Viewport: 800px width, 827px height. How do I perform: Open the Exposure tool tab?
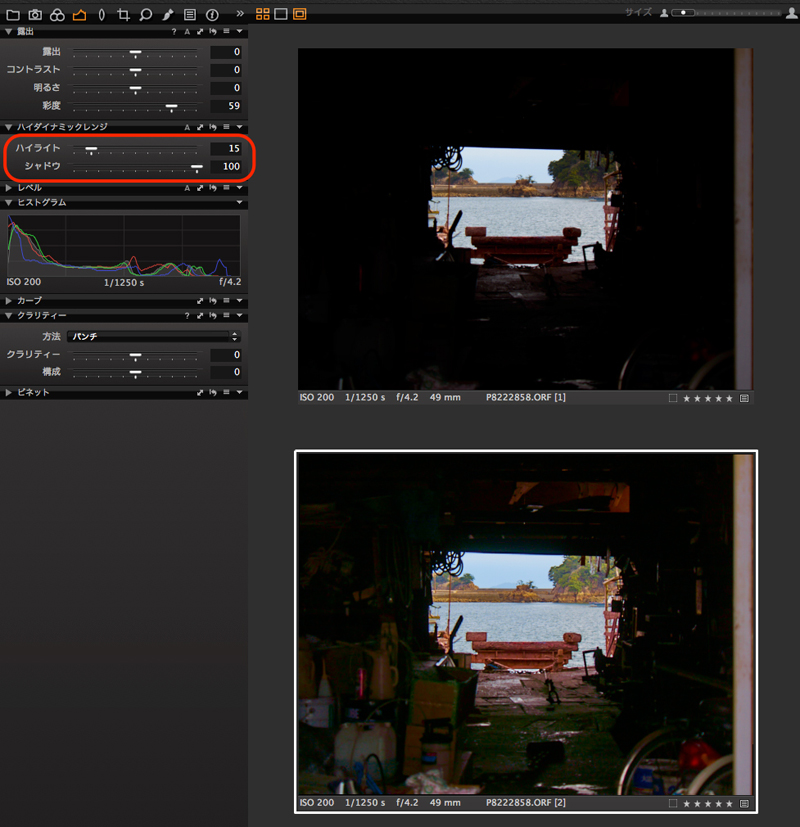pos(79,15)
